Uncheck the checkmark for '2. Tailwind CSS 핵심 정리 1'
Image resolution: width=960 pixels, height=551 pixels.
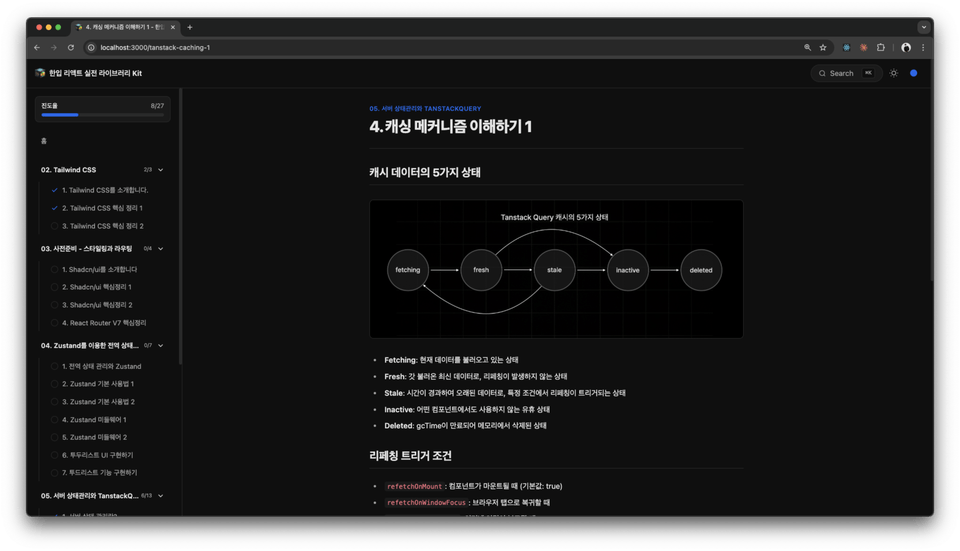pos(54,208)
